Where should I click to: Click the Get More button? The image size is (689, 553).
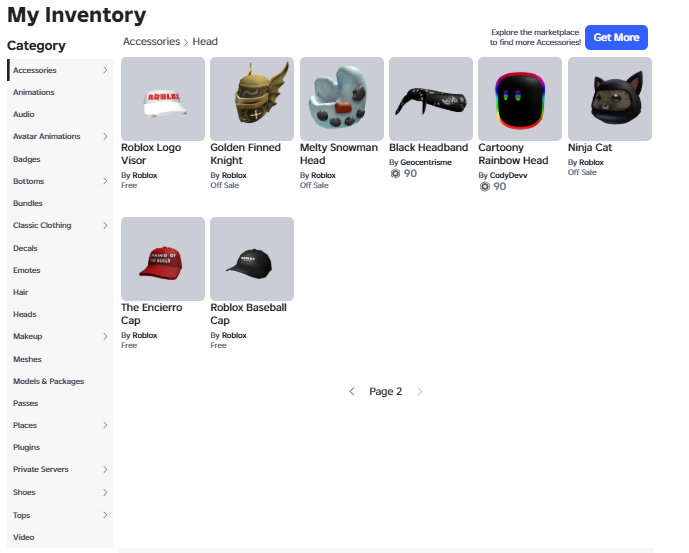coord(616,37)
